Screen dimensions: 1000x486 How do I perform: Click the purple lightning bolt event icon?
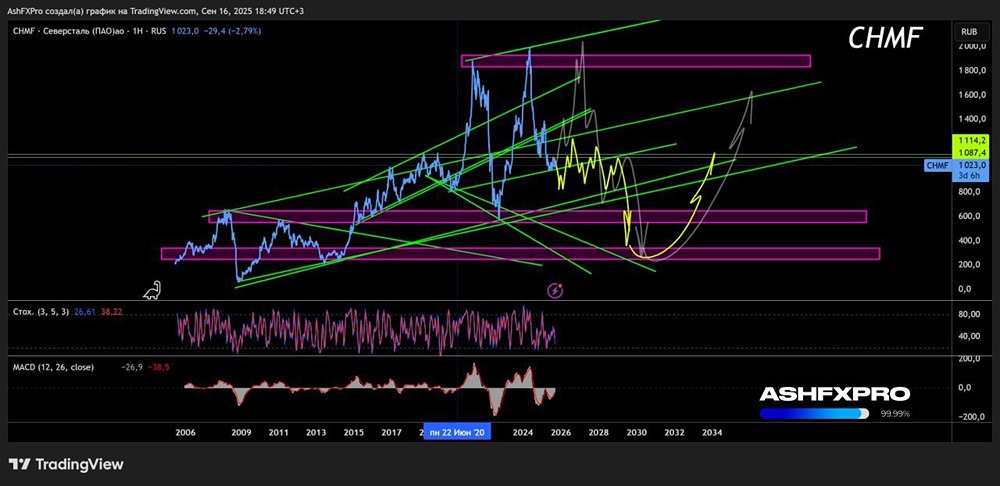click(x=555, y=290)
